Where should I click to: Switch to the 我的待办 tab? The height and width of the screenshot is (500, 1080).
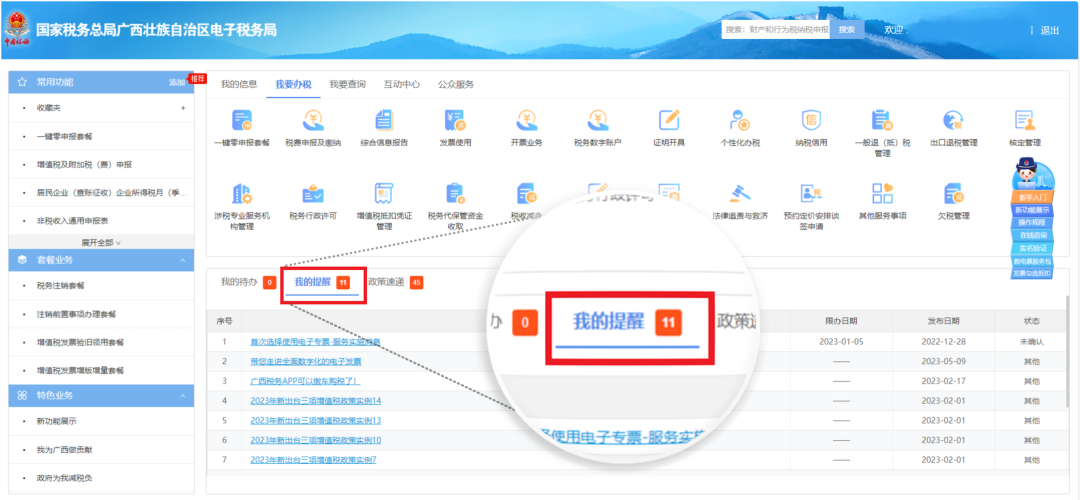point(239,282)
